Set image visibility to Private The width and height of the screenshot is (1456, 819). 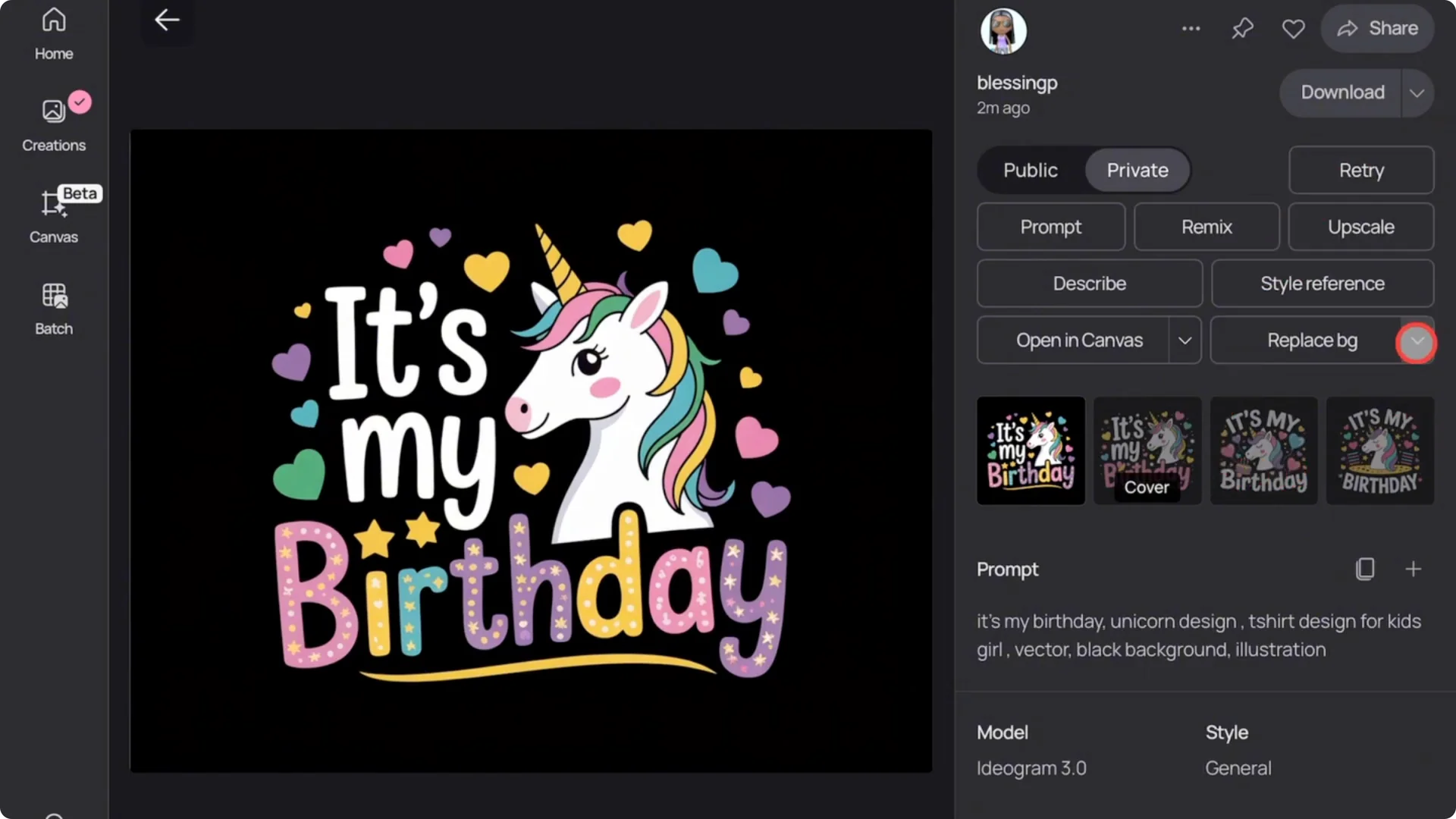click(1137, 170)
